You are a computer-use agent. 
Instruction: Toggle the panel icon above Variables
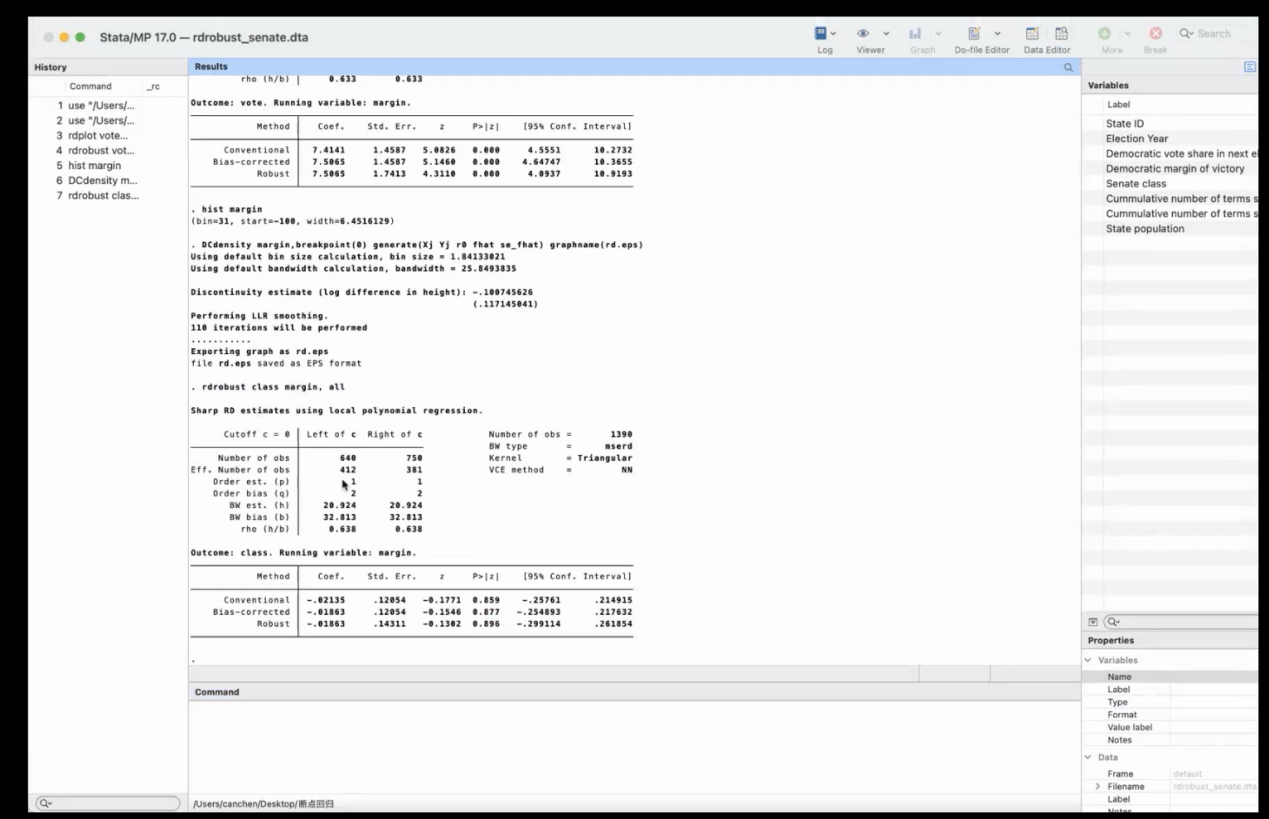(1250, 67)
